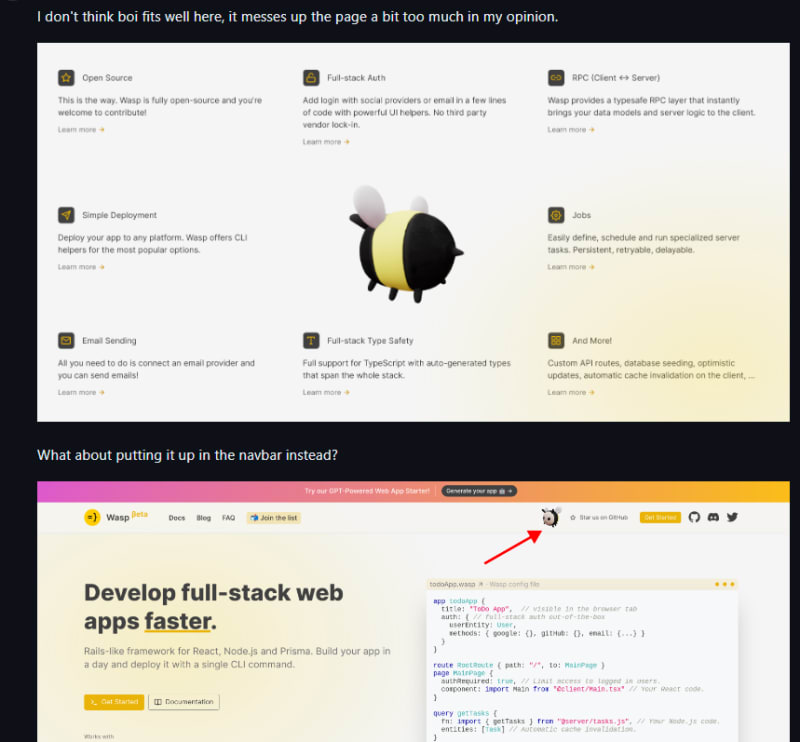800x742 pixels.
Task: Click the Email Sending heading
Action: [109, 340]
